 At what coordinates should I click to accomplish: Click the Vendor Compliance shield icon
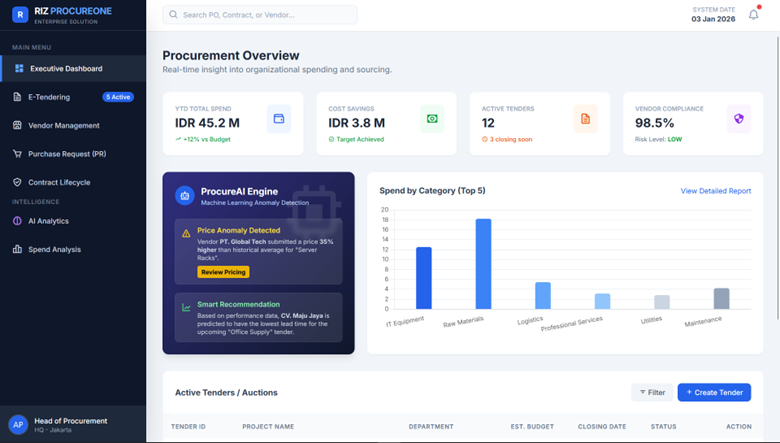coord(738,119)
